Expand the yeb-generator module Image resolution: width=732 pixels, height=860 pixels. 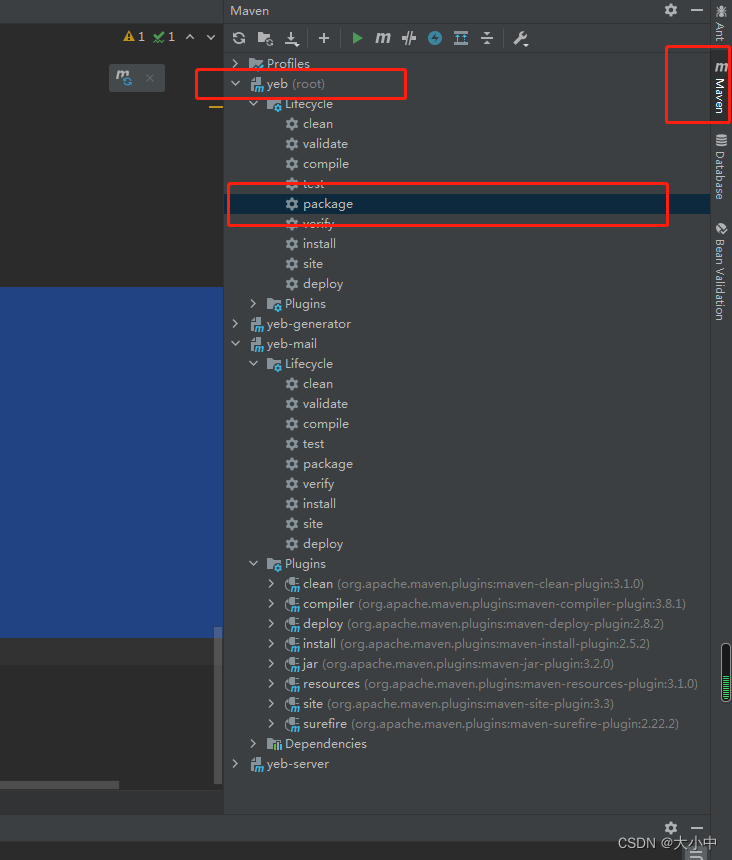coord(235,324)
